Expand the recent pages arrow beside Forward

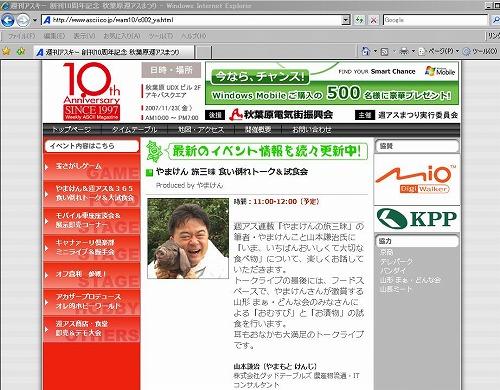point(35,20)
